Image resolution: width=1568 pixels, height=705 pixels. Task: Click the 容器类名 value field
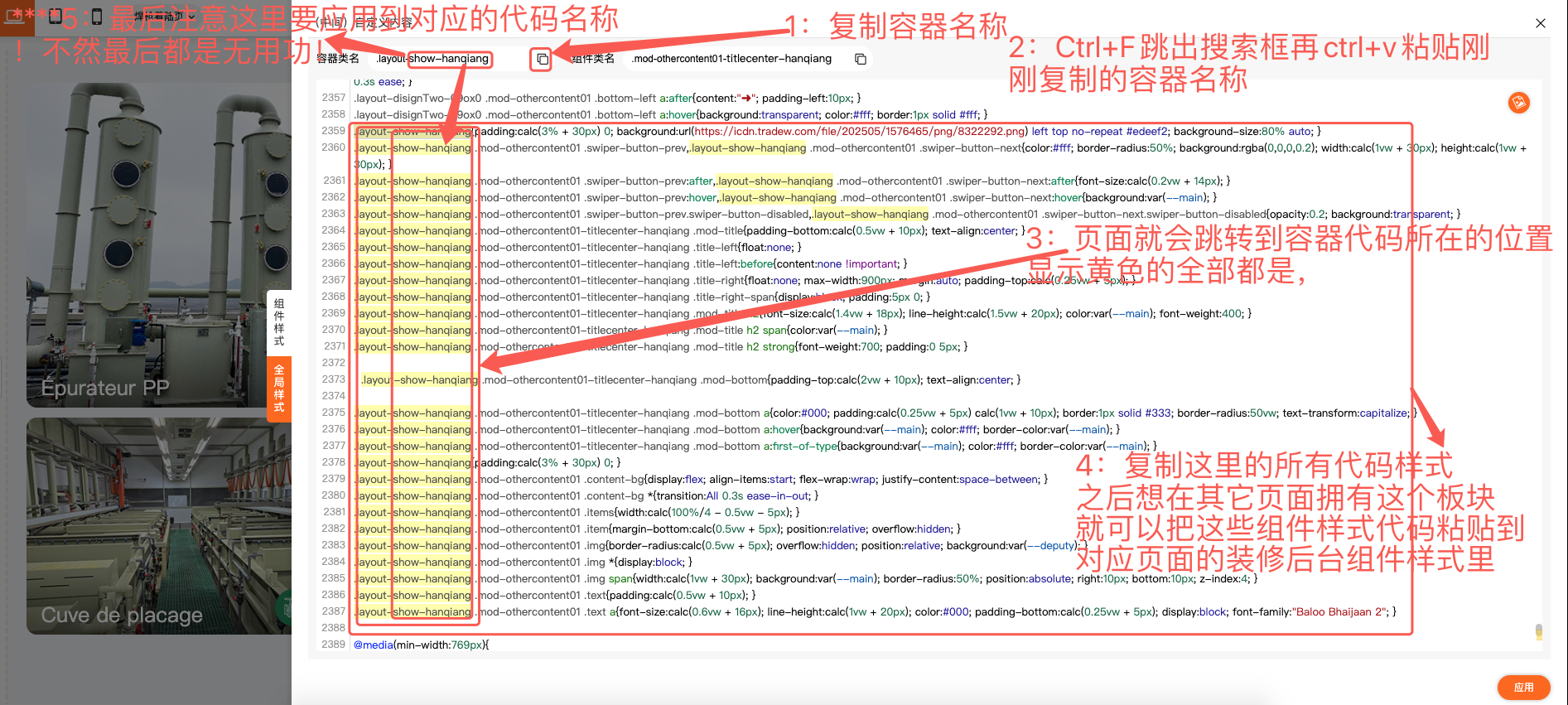434,59
